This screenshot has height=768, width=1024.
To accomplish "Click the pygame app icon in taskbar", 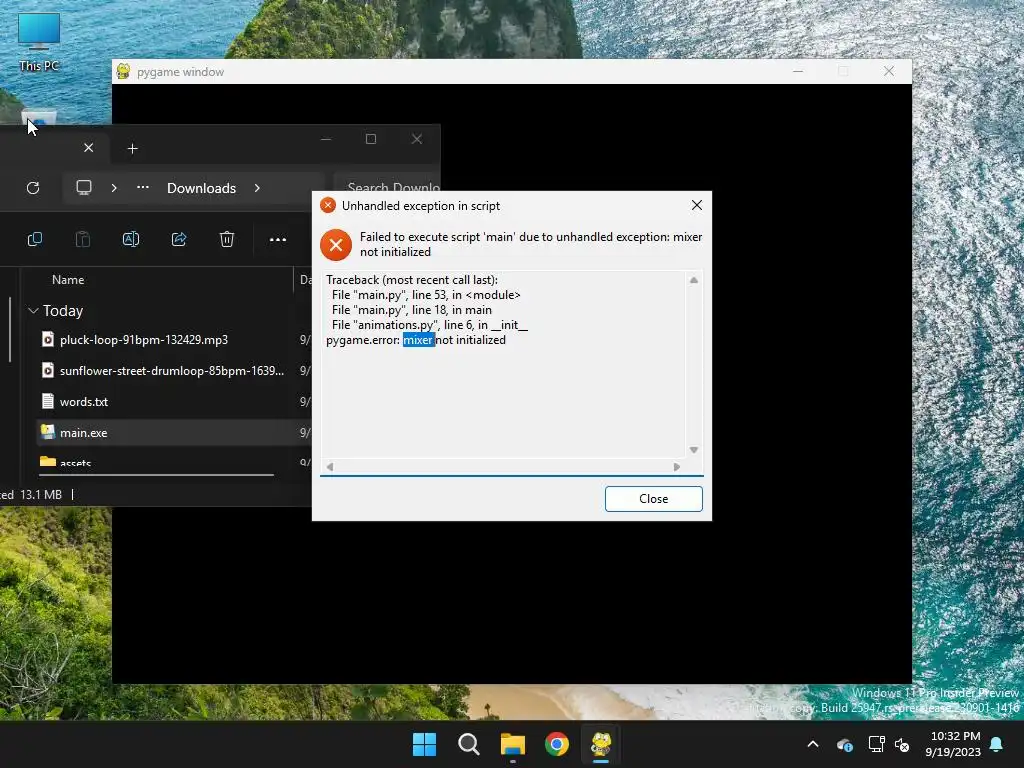I will pyautogui.click(x=601, y=744).
